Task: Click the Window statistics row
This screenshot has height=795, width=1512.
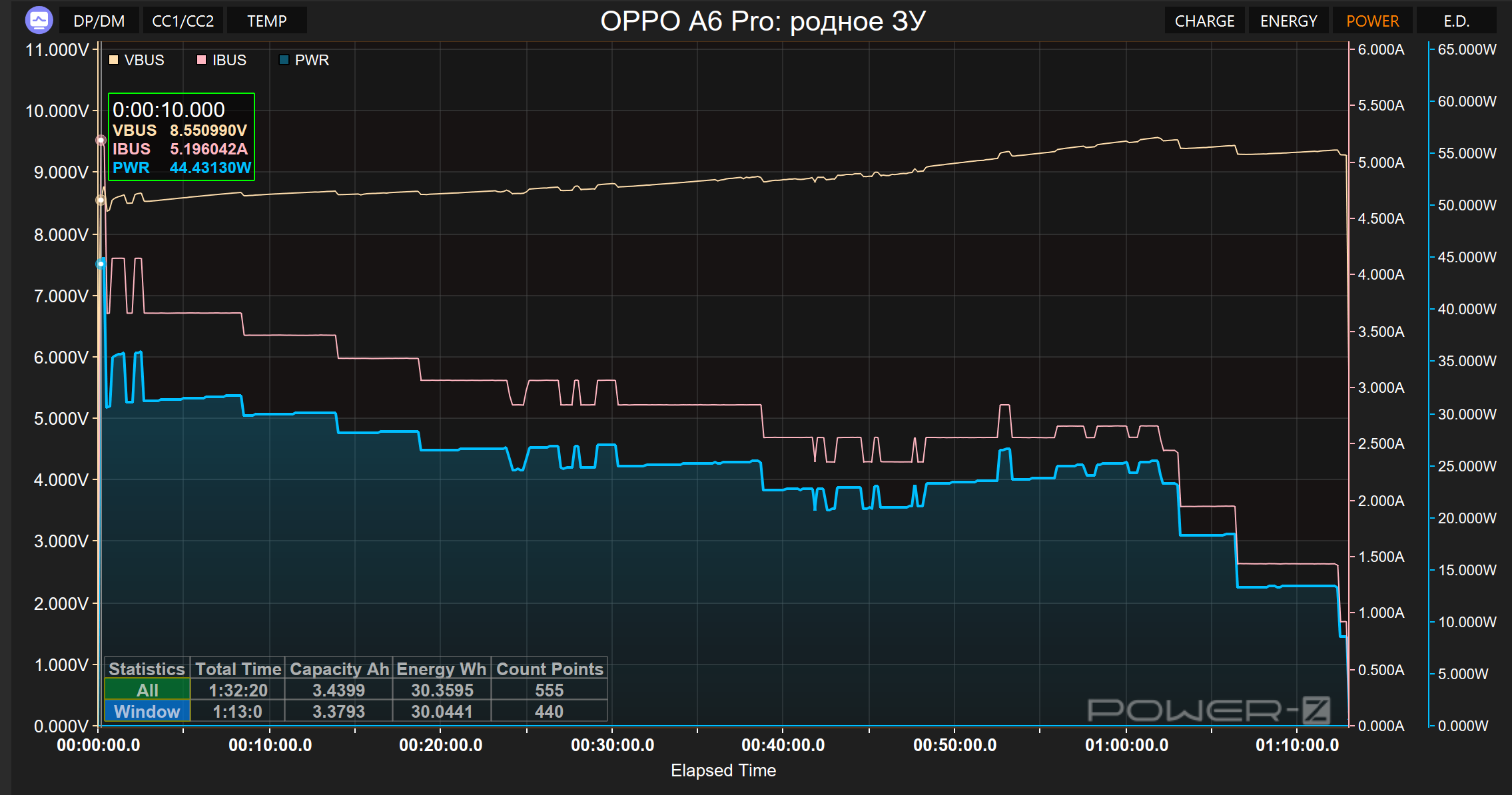Action: 148,711
